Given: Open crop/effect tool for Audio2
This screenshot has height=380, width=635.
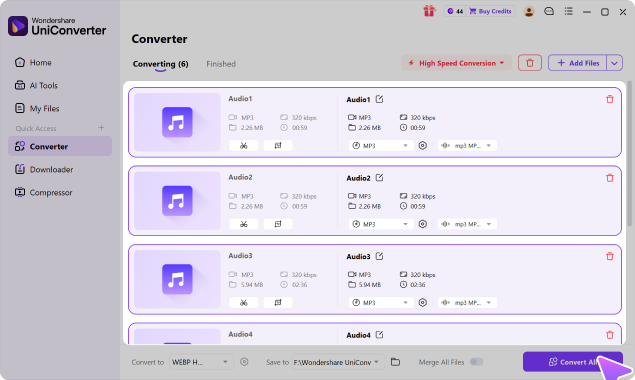Looking at the screenshot, I should (x=278, y=224).
